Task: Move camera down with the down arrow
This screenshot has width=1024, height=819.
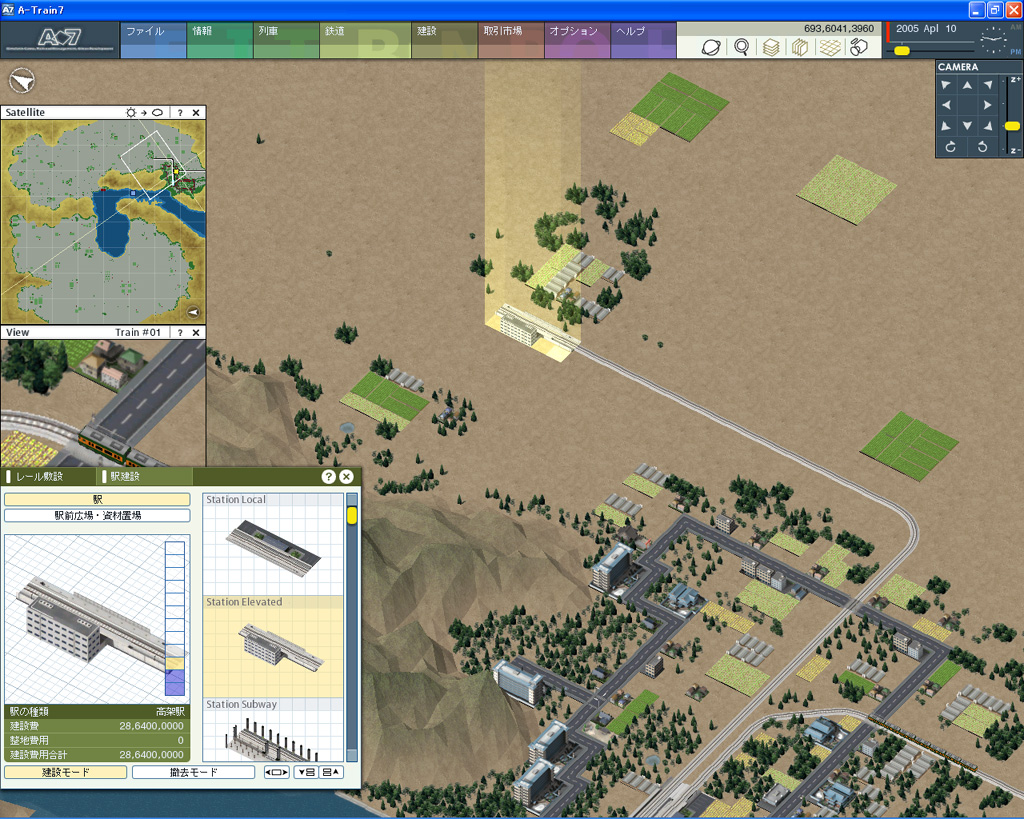Action: [x=967, y=125]
